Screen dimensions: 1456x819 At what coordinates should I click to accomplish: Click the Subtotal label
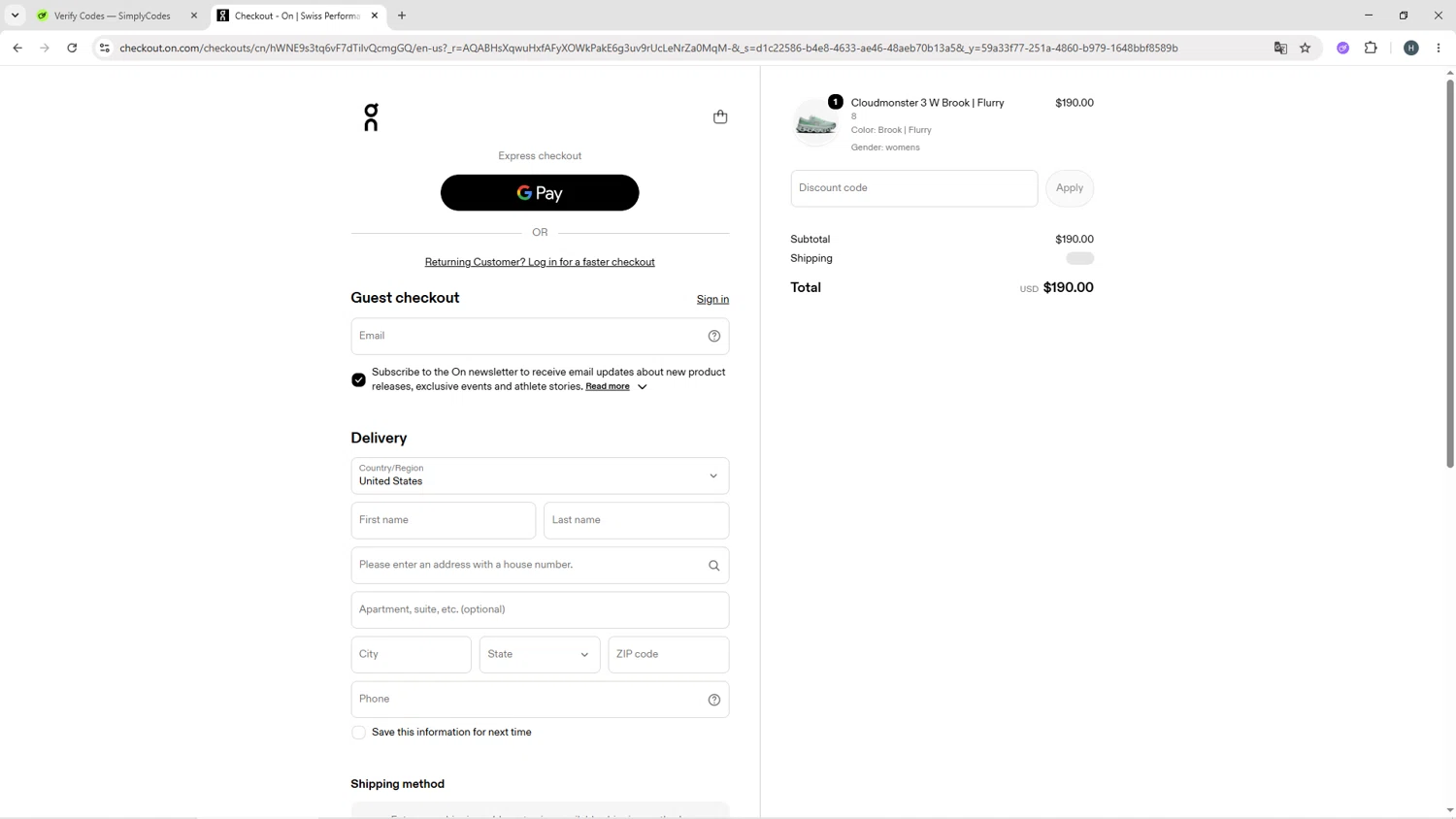tap(811, 240)
